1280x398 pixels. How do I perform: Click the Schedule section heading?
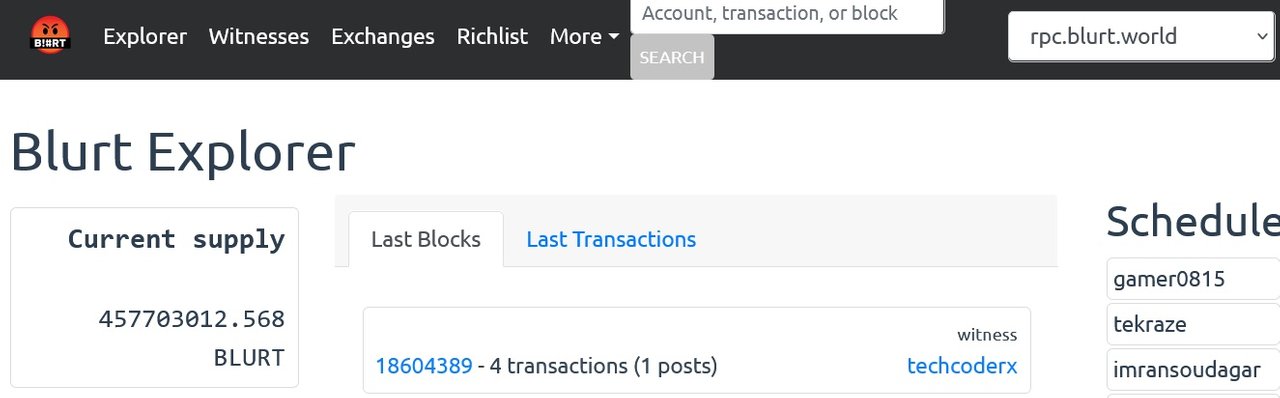tap(1193, 221)
